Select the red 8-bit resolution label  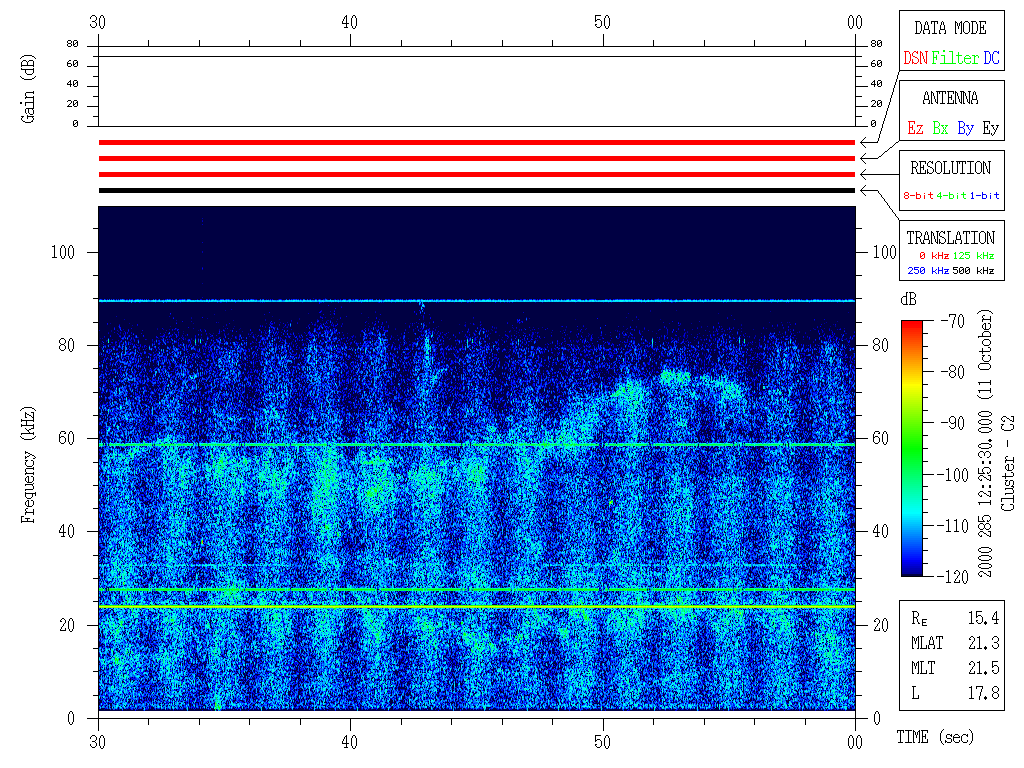(x=919, y=196)
